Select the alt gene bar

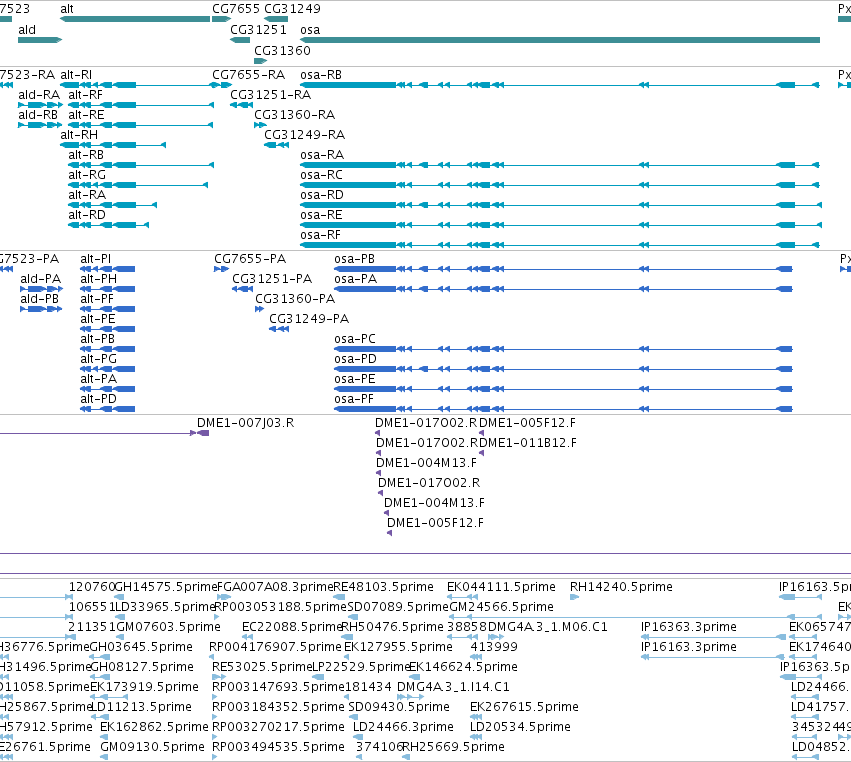(135, 19)
